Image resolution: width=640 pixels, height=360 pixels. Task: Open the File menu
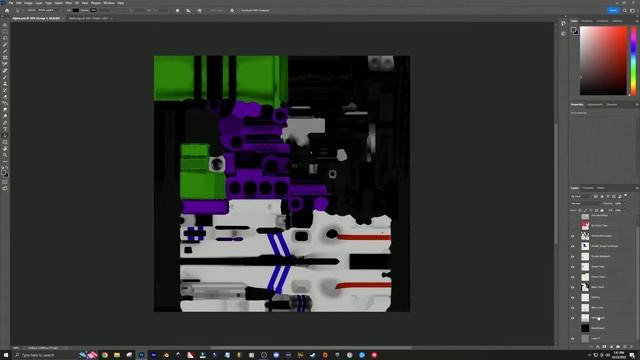pos(11,3)
